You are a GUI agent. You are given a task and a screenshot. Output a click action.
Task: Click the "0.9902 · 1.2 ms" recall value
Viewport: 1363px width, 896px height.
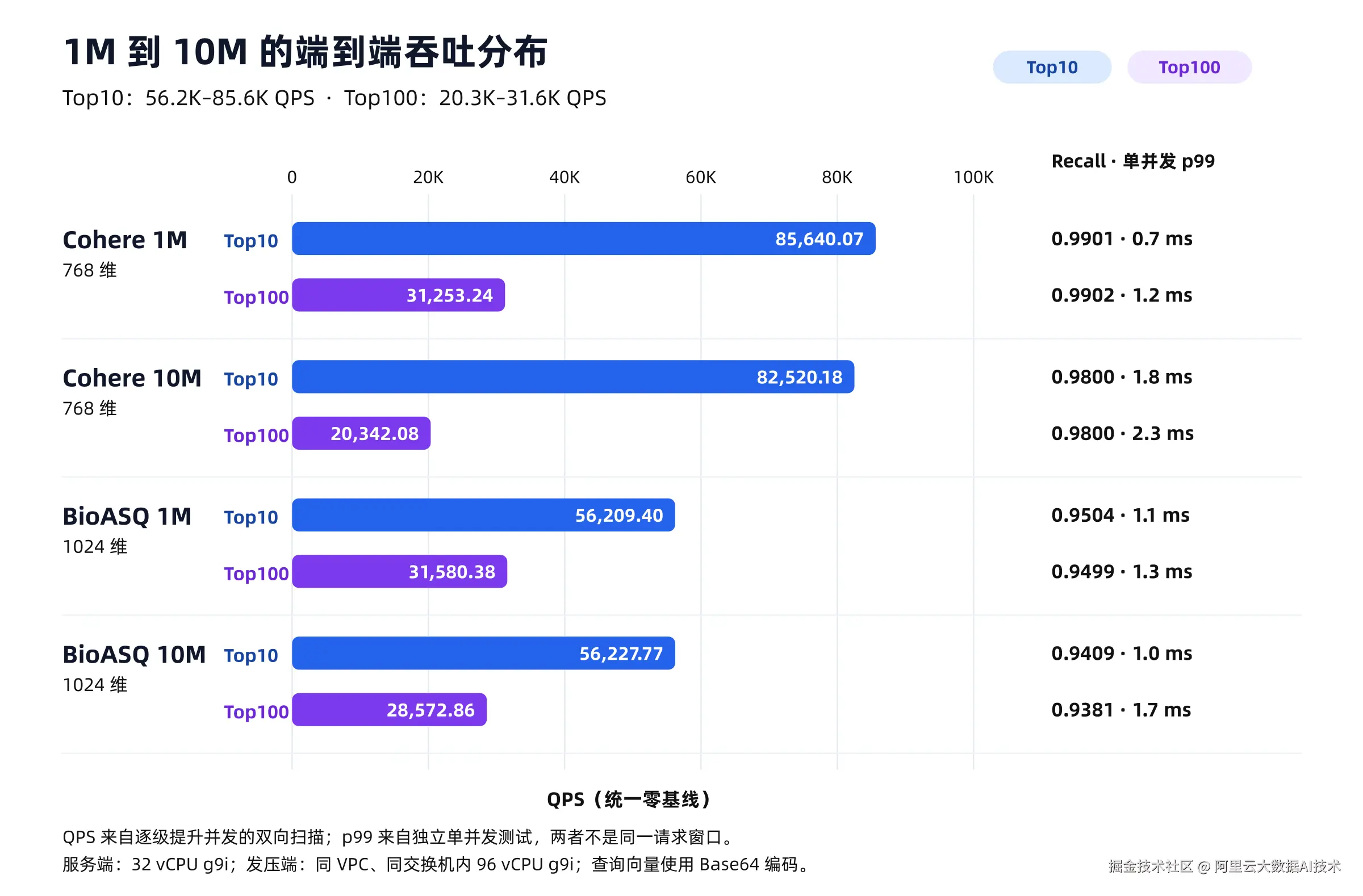pyautogui.click(x=1122, y=295)
